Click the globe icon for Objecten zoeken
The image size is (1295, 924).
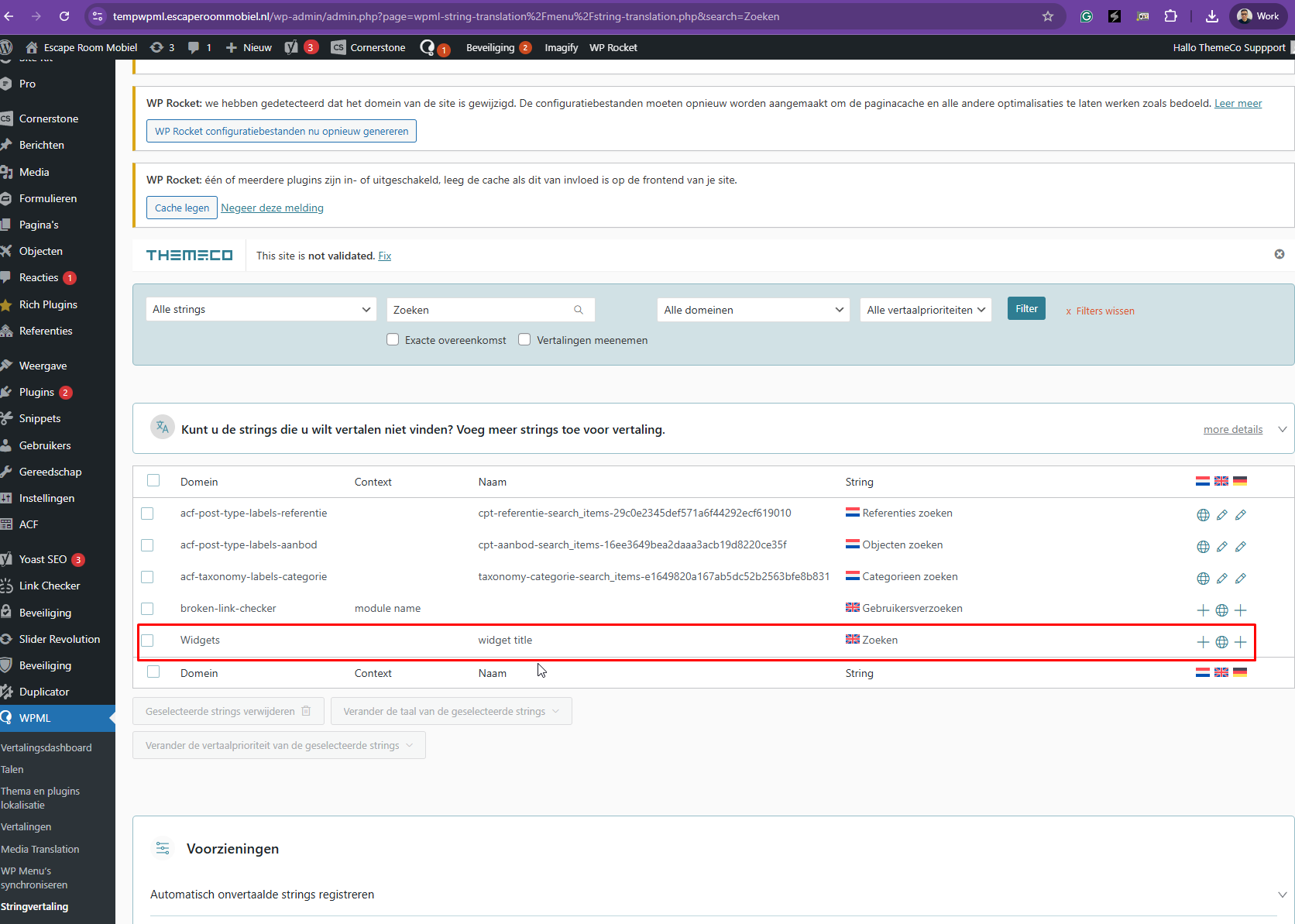pos(1203,547)
